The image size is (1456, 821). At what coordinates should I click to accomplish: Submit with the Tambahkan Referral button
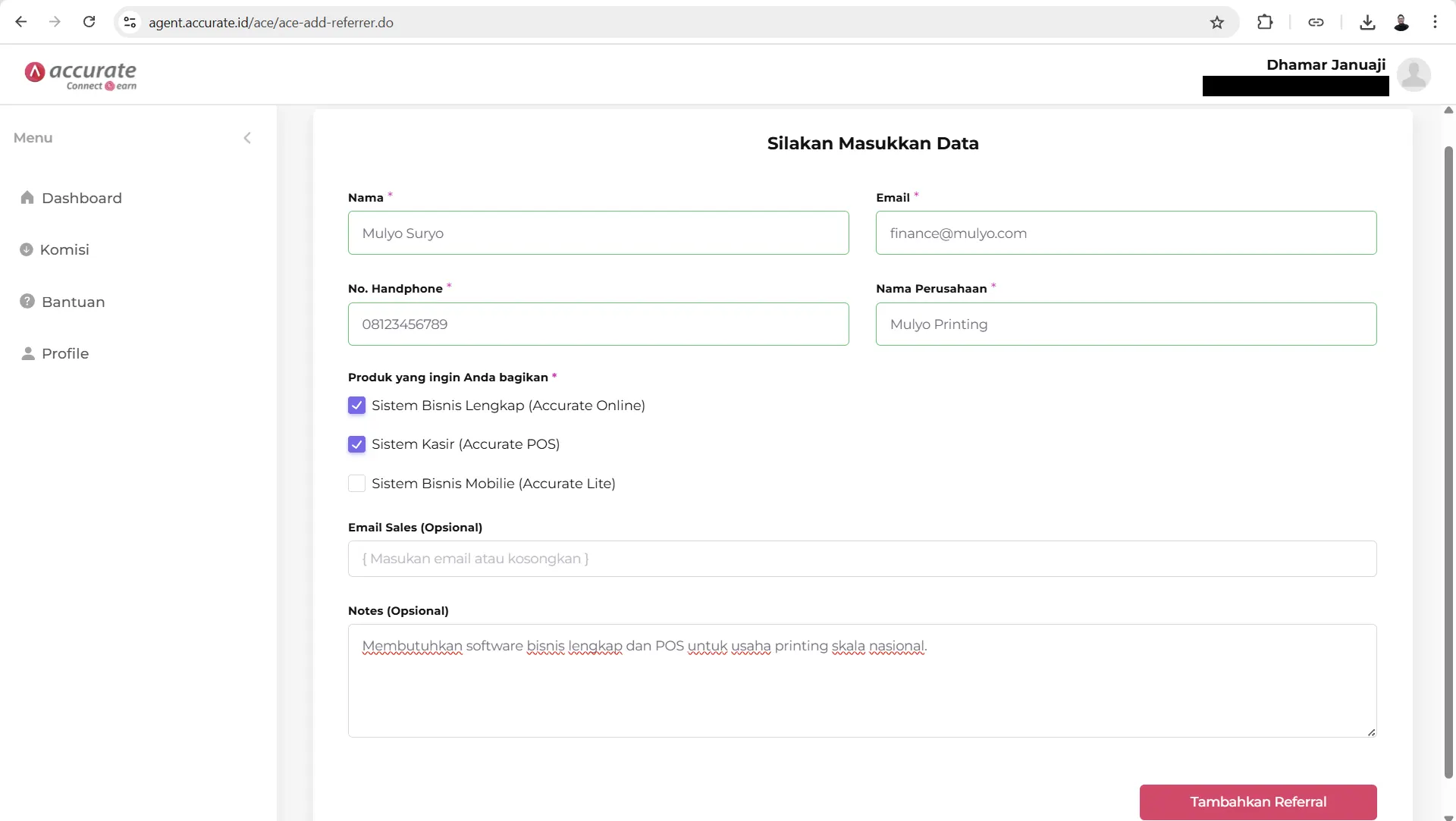click(1258, 802)
